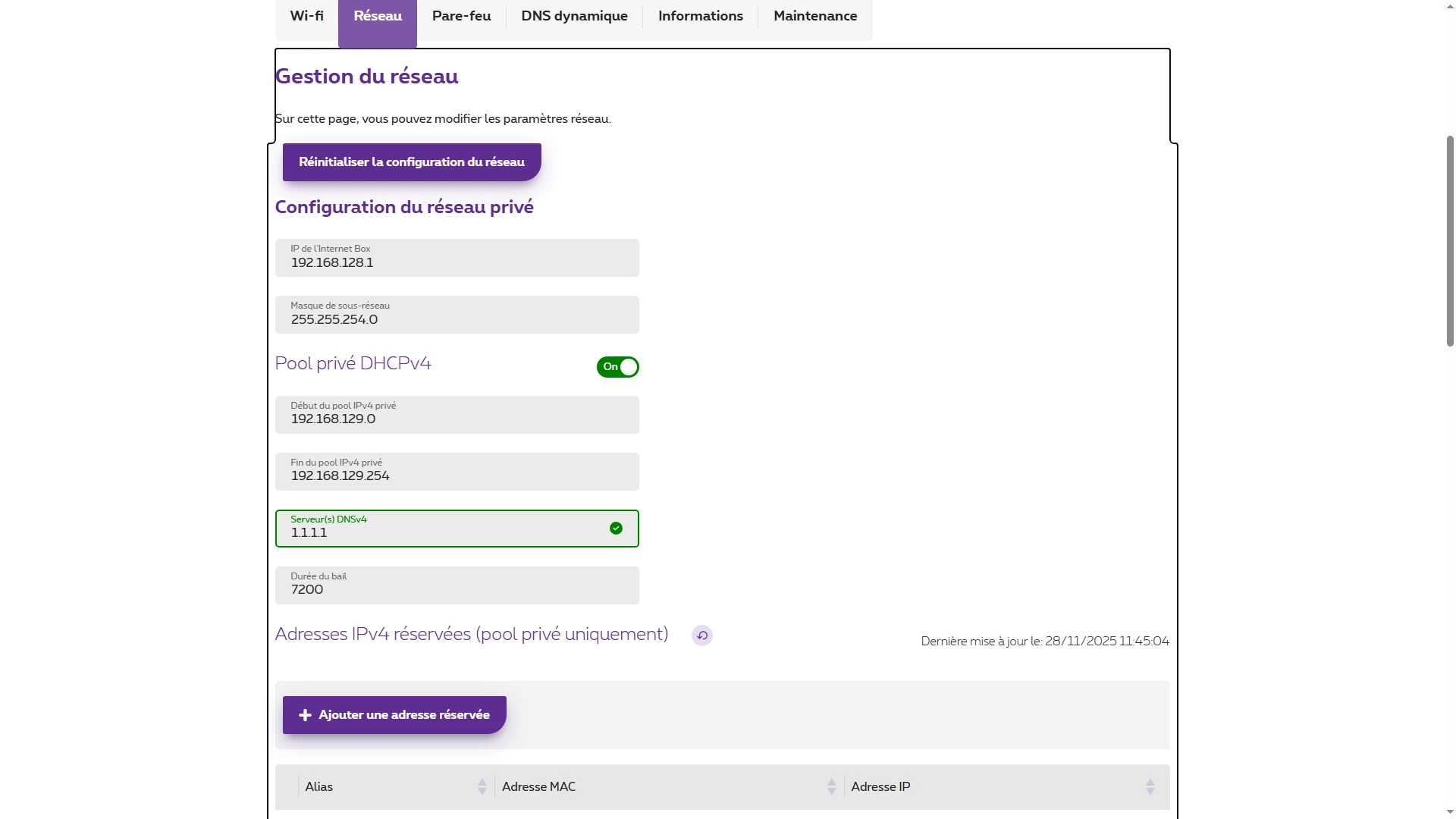Open DNS dynamique tab
This screenshot has width=1456, height=819.
pyautogui.click(x=574, y=16)
